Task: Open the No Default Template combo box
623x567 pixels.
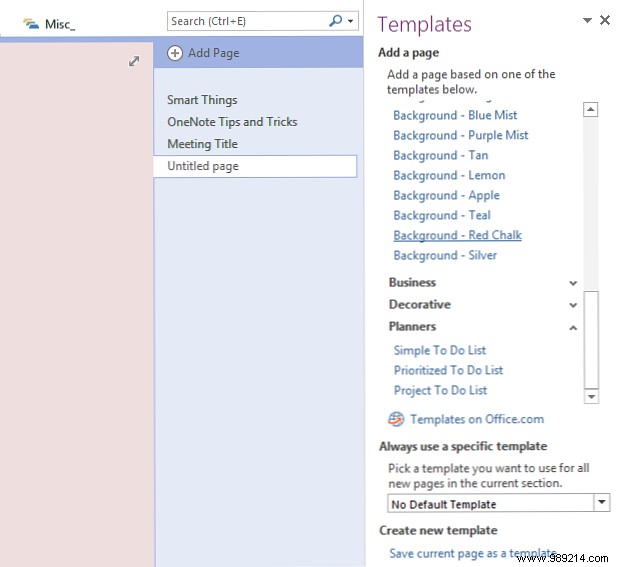Action: click(498, 504)
